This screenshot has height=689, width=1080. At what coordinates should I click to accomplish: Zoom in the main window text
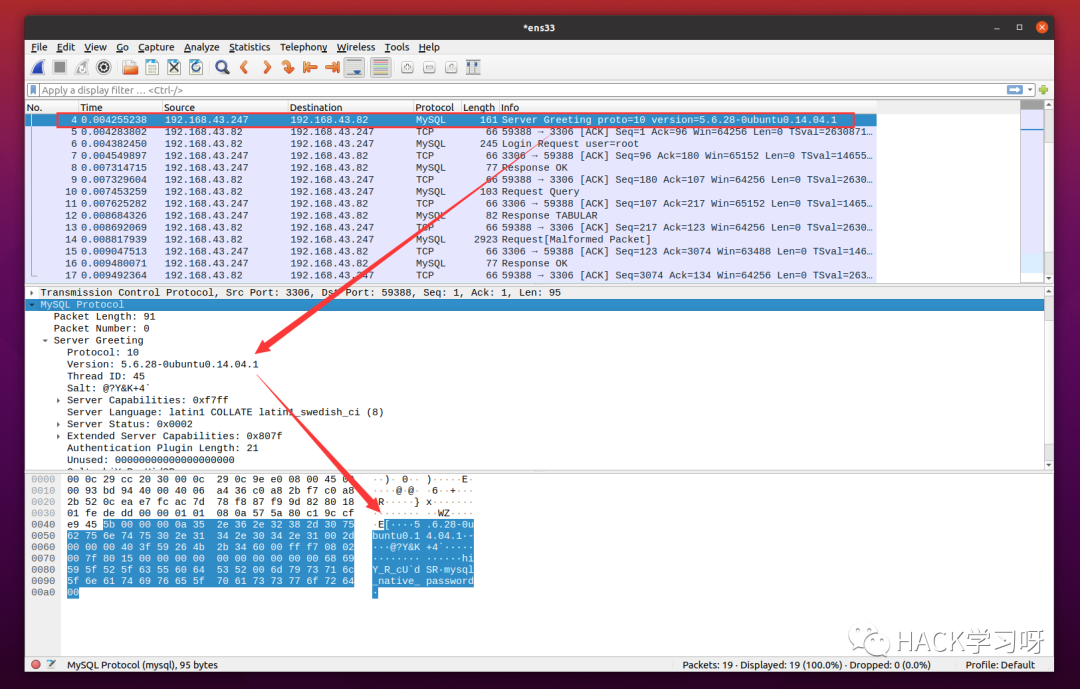point(407,68)
